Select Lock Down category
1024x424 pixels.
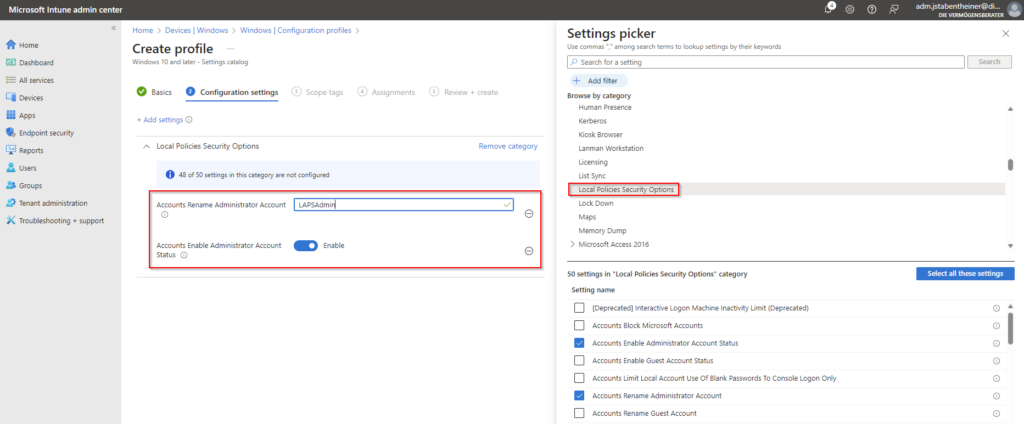[596, 203]
